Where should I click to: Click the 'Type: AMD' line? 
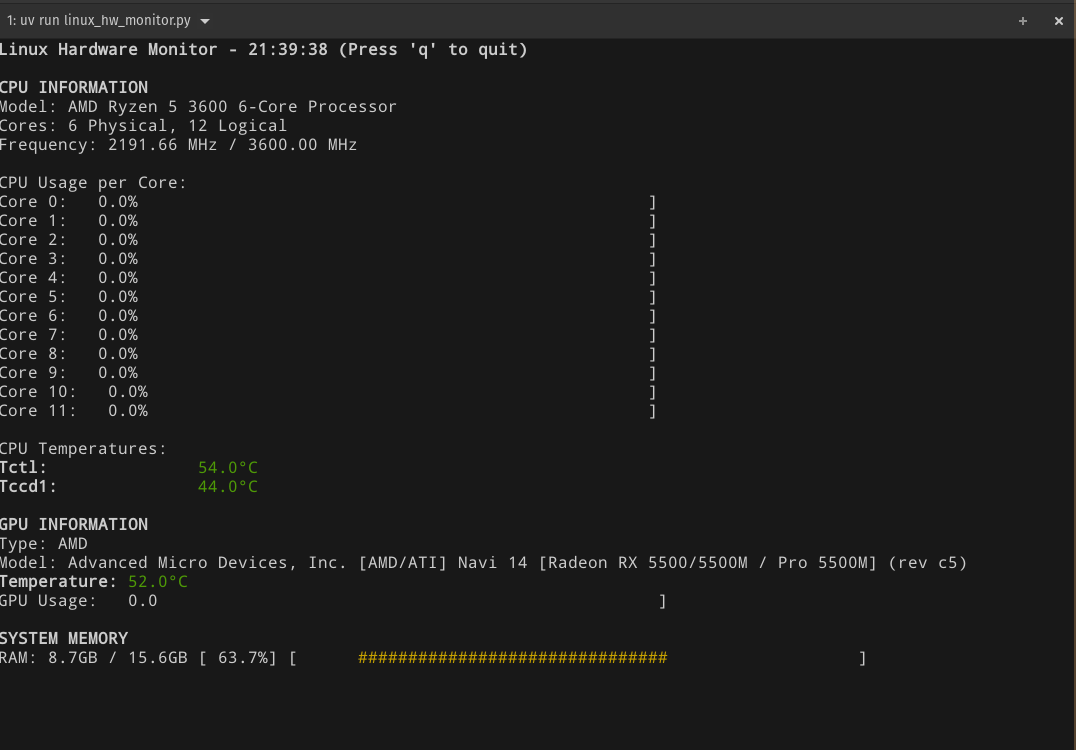44,544
